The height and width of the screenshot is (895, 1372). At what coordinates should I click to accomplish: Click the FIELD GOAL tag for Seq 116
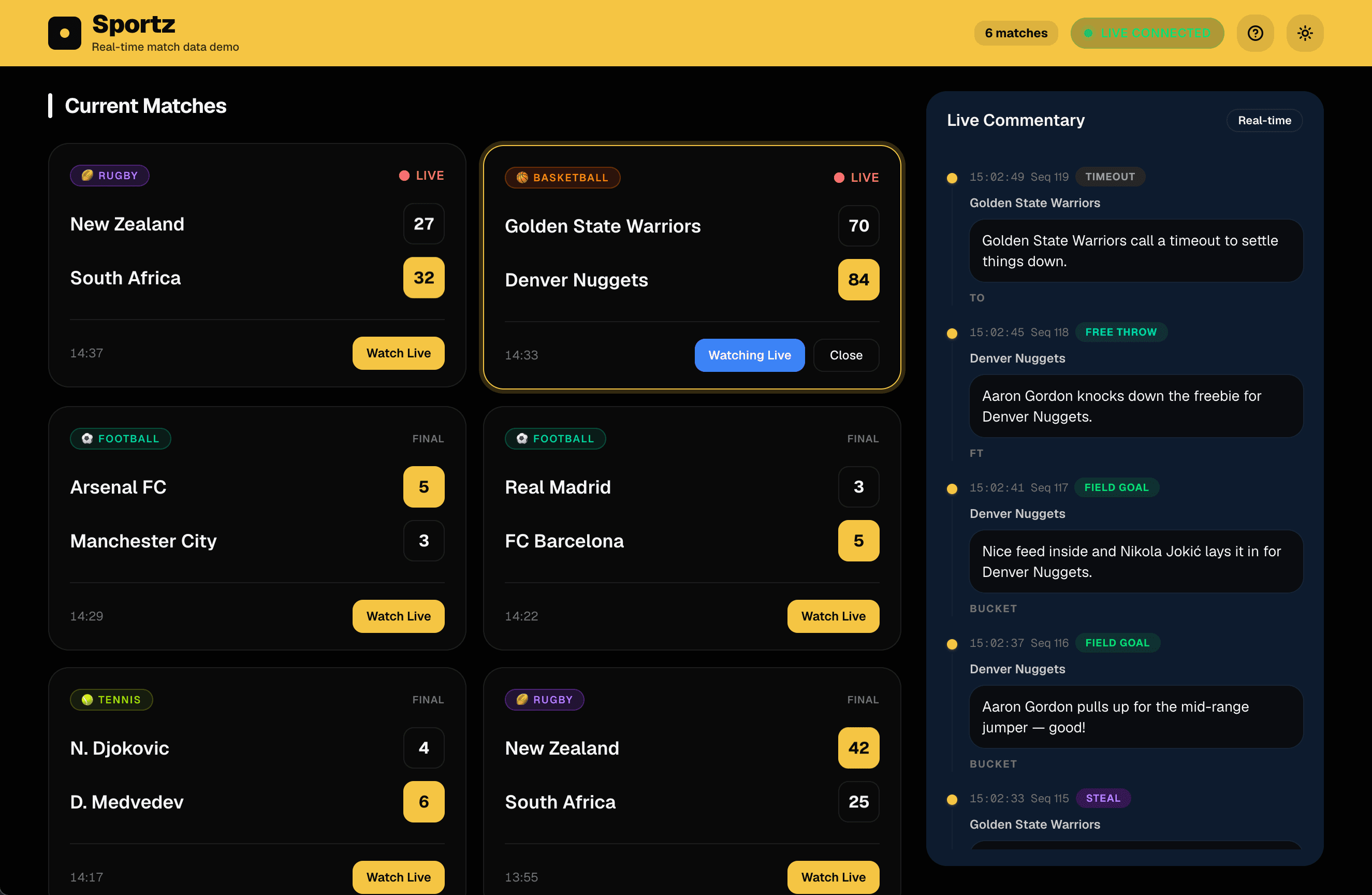(1117, 643)
